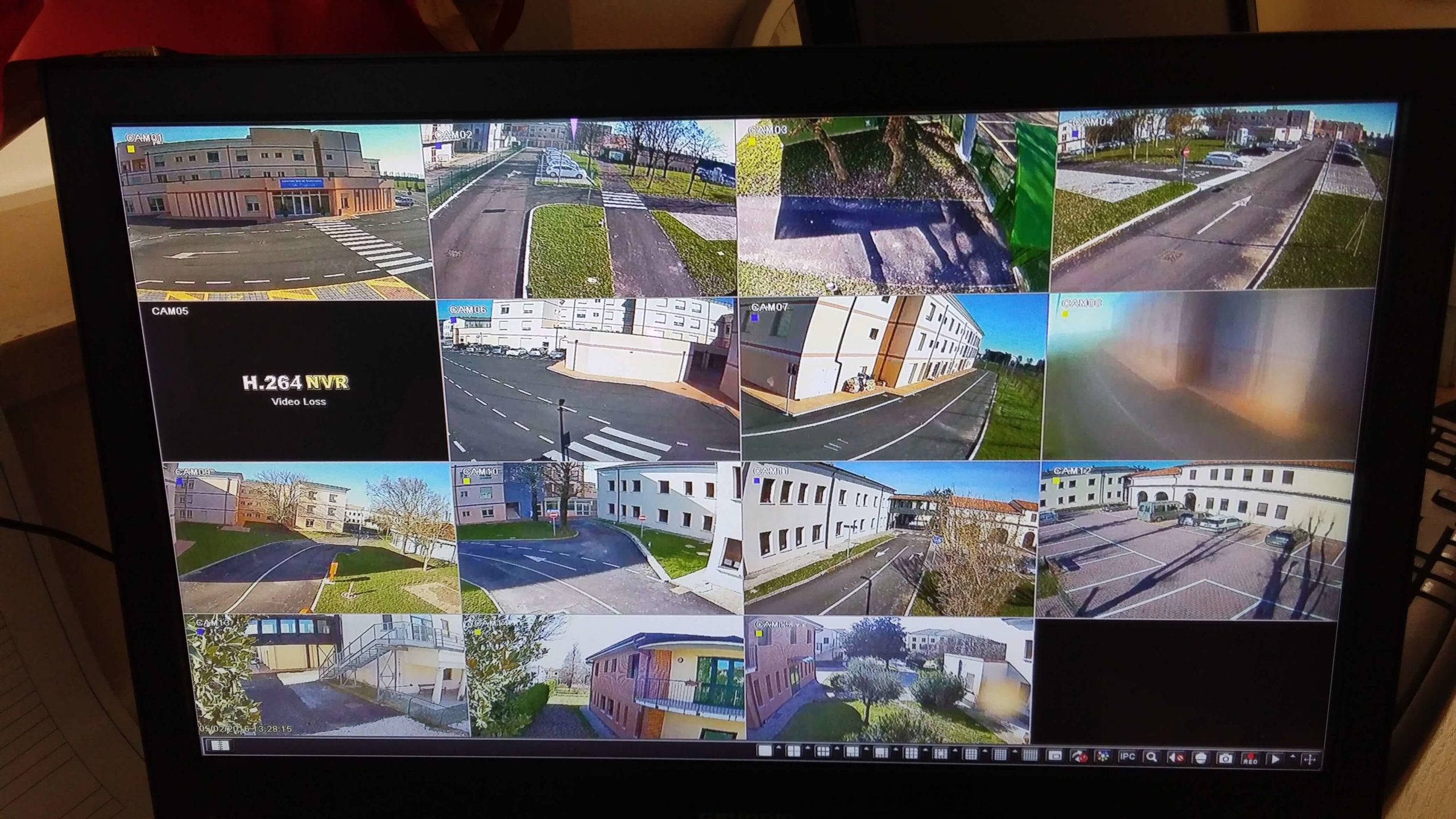Screen dimensions: 1456x819
Task: Take a snapshot with the camera icon
Action: [x=1225, y=759]
